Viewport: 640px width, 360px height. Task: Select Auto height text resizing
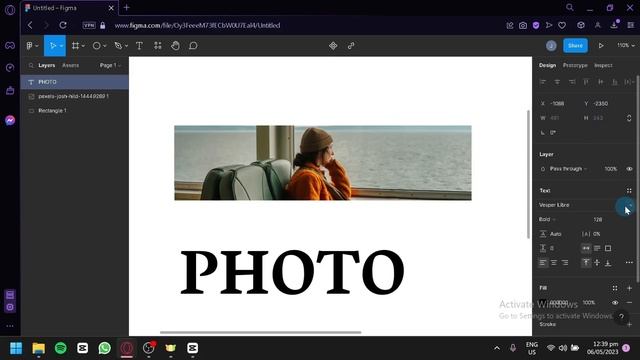tap(597, 248)
